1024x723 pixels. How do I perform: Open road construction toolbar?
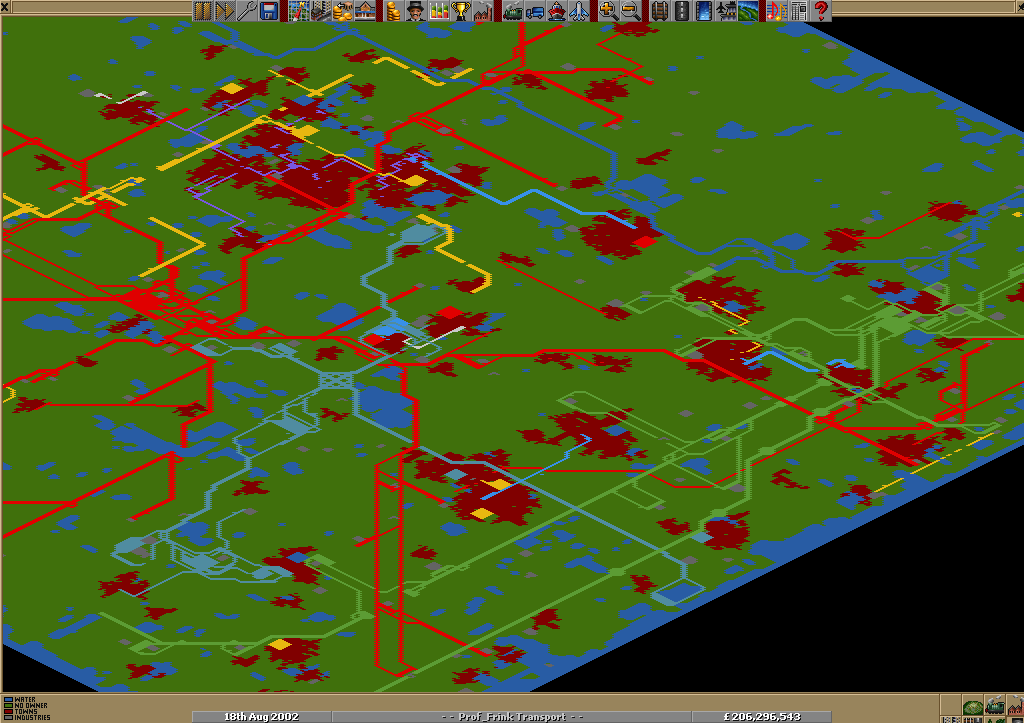(x=682, y=10)
